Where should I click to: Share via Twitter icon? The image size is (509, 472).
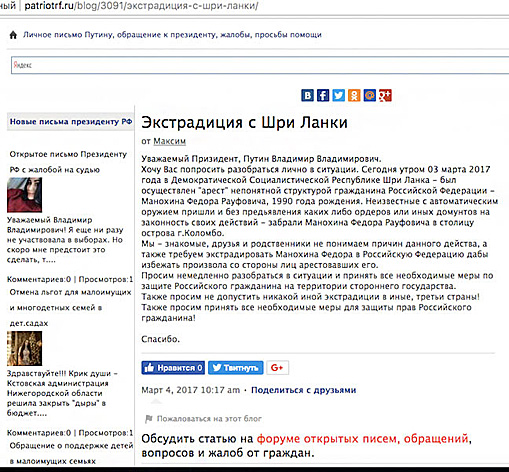point(339,95)
